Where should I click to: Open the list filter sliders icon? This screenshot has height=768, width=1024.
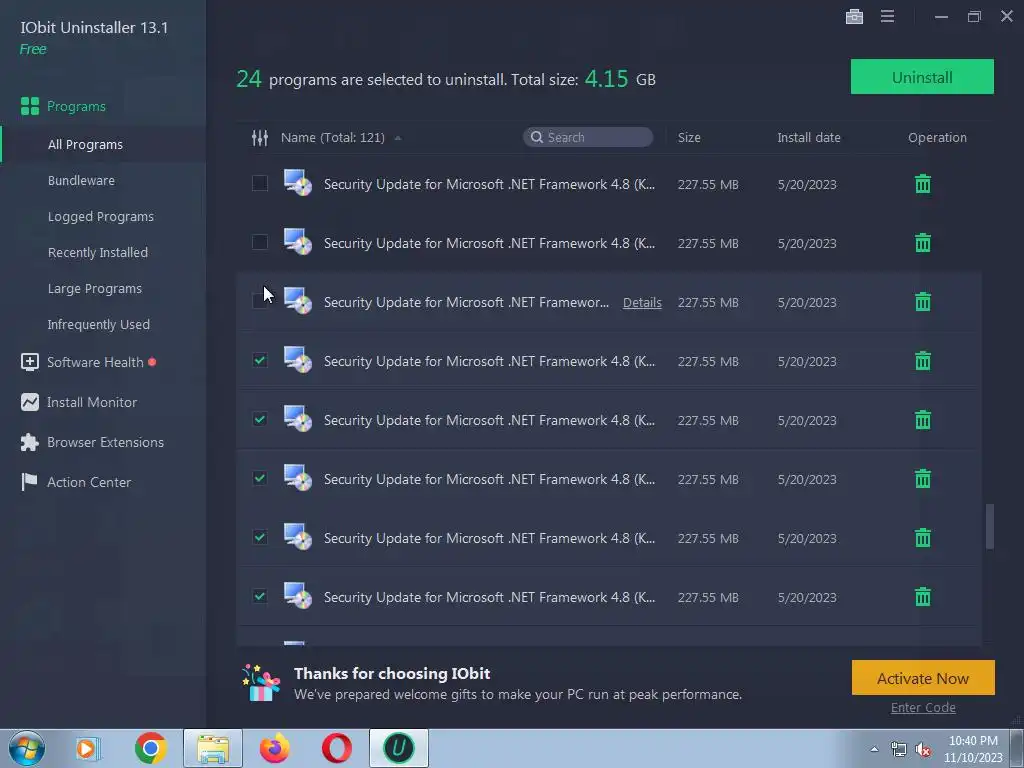pyautogui.click(x=260, y=138)
